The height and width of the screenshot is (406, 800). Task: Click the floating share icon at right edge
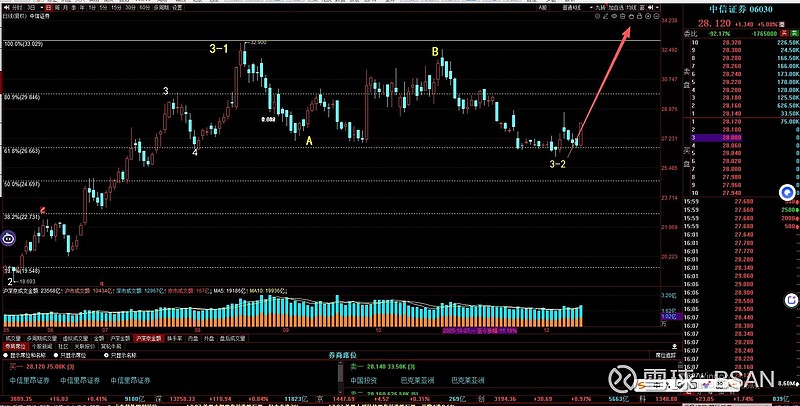793,300
